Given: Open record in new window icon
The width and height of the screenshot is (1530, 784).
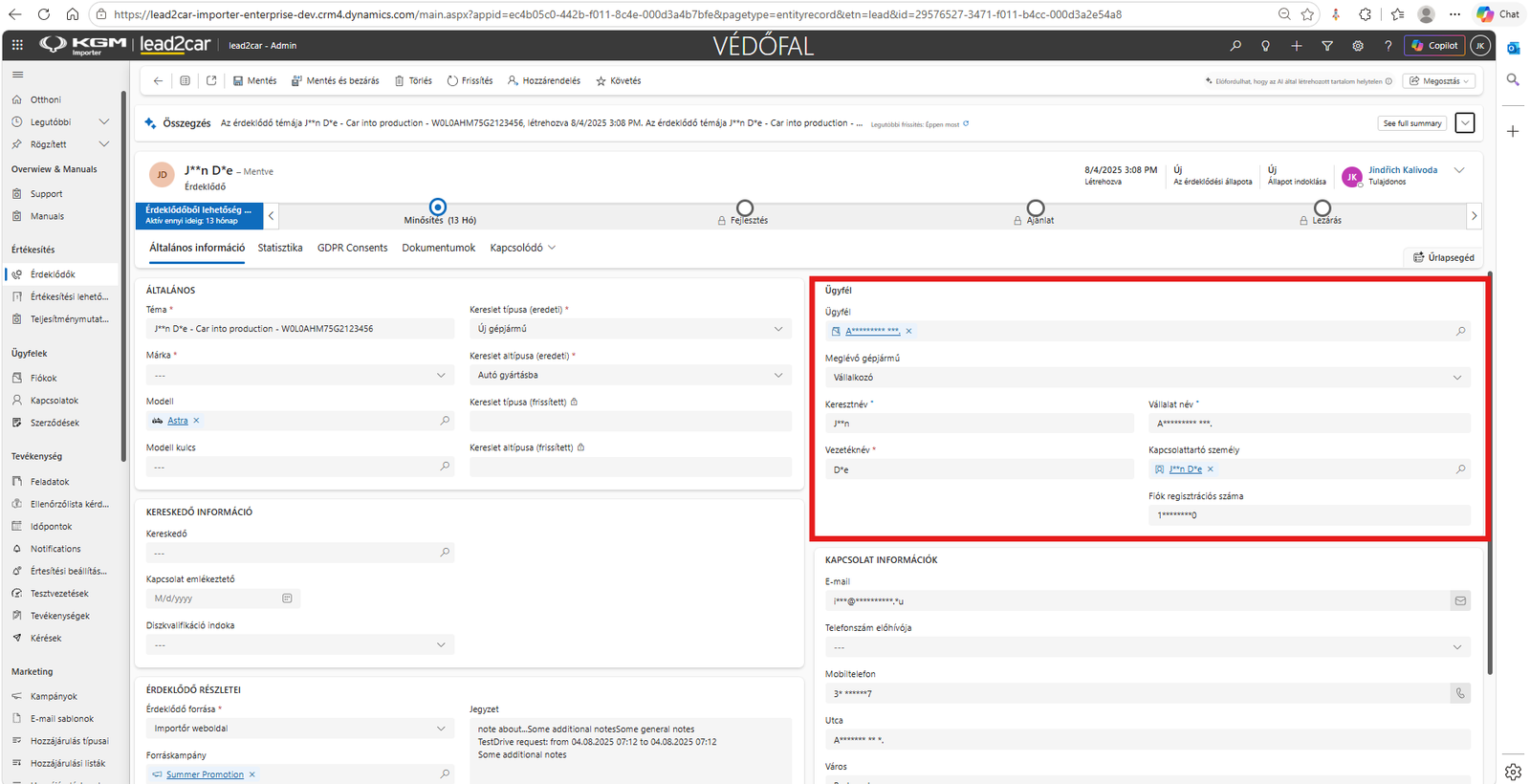Looking at the screenshot, I should pos(211,81).
